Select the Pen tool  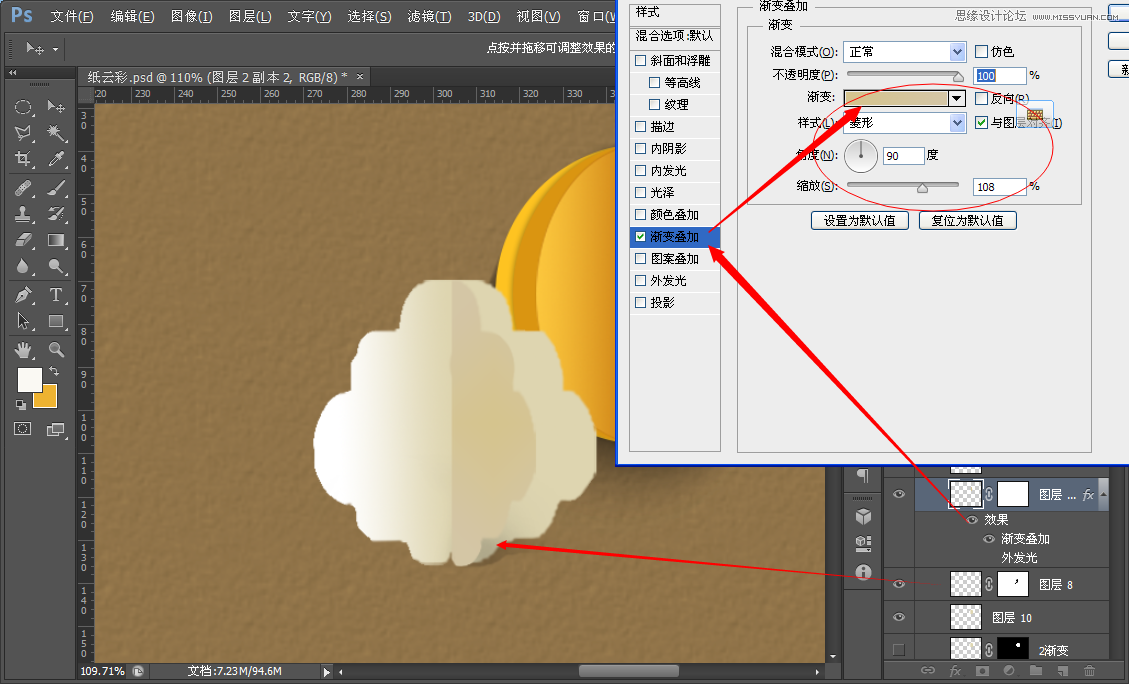(x=23, y=294)
